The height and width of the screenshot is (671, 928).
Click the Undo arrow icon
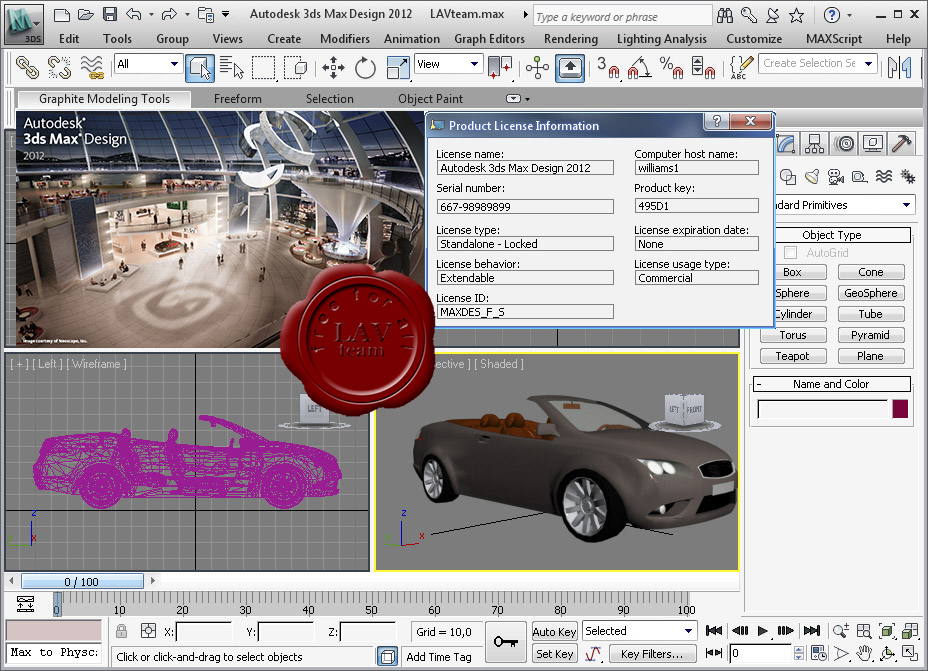(x=134, y=14)
